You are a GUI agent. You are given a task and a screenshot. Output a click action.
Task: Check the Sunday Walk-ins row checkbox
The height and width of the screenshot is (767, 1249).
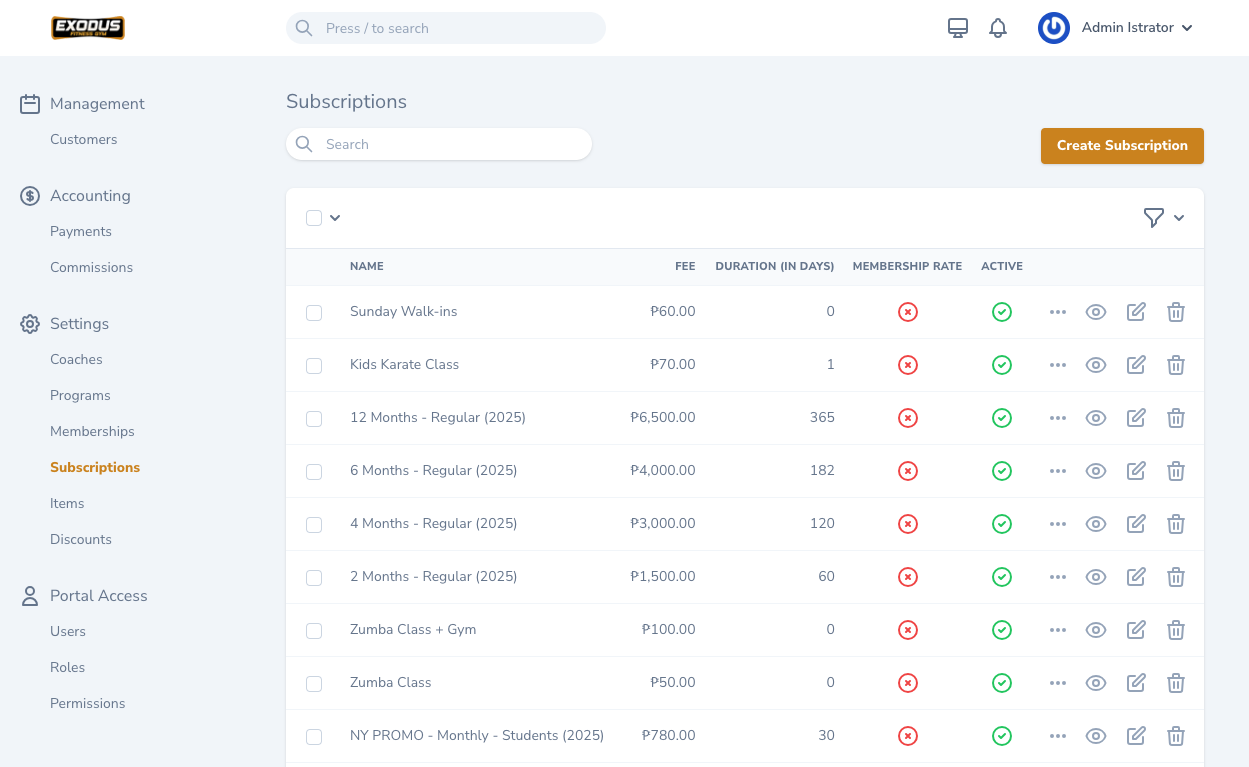tap(314, 313)
